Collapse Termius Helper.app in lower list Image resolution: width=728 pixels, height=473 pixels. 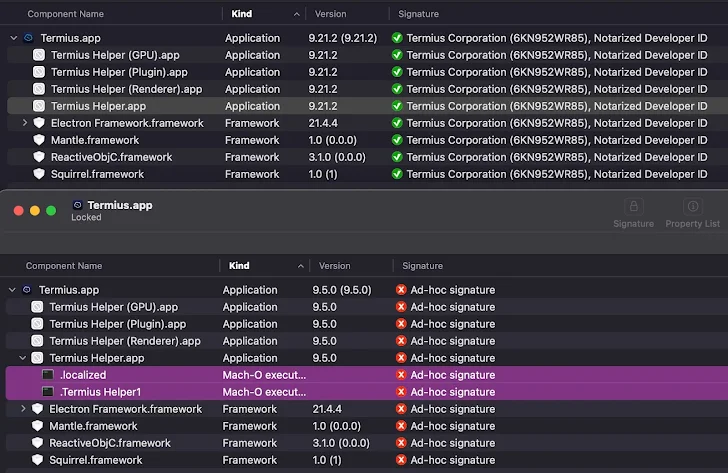tap(24, 358)
